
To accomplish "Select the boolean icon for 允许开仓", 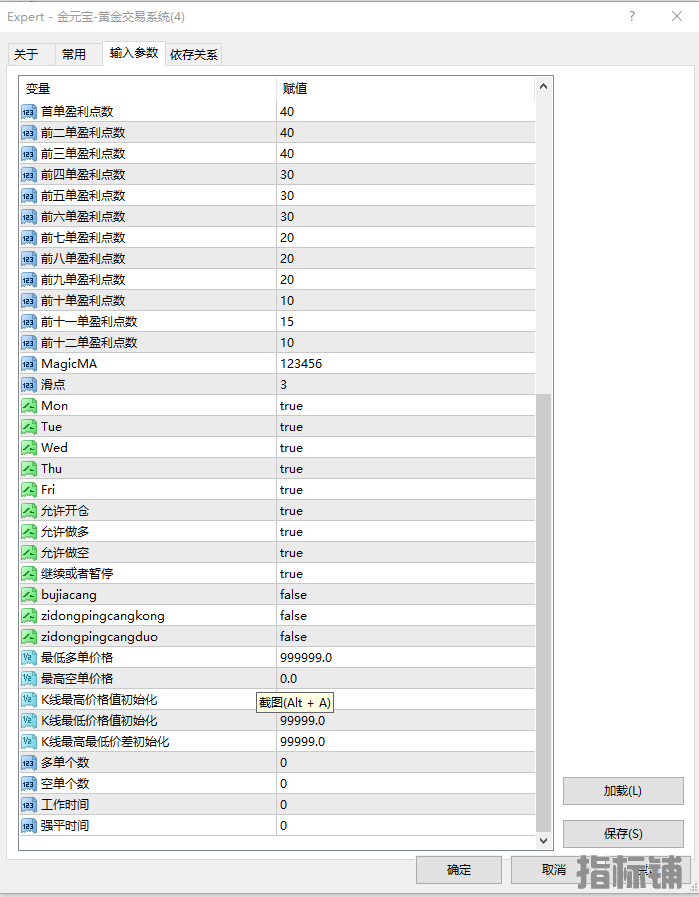I will [x=29, y=510].
